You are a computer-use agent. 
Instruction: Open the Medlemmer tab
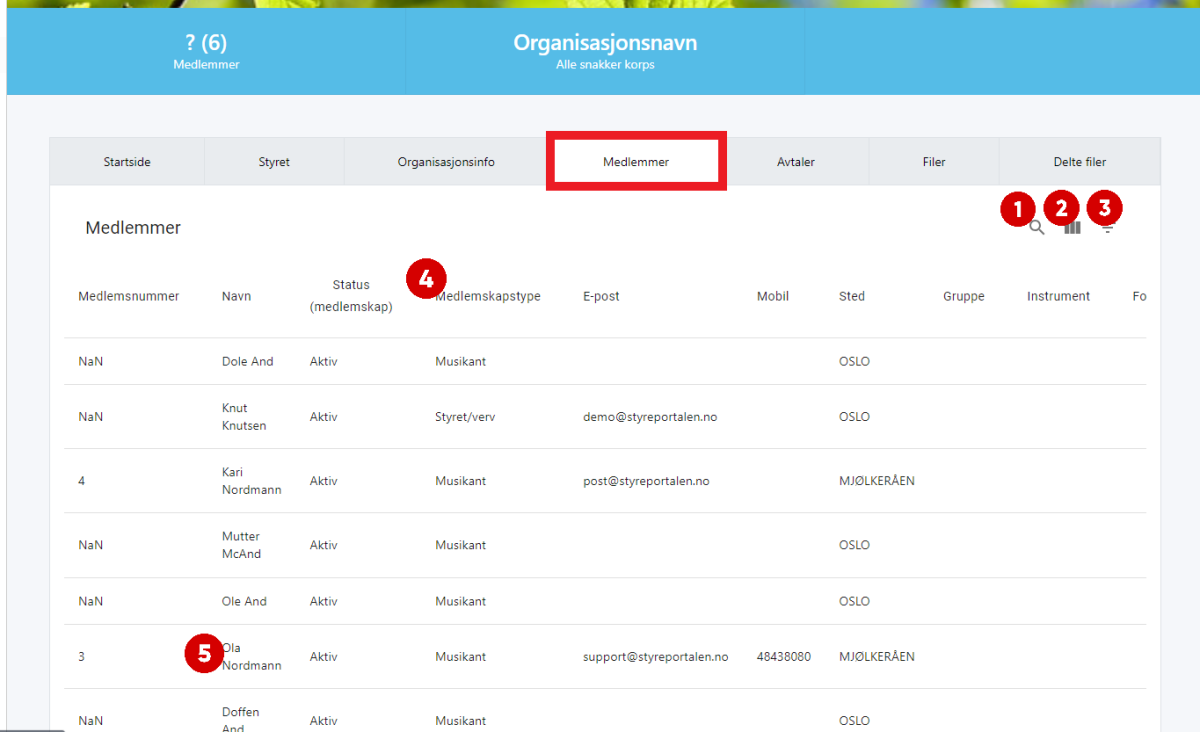636,162
